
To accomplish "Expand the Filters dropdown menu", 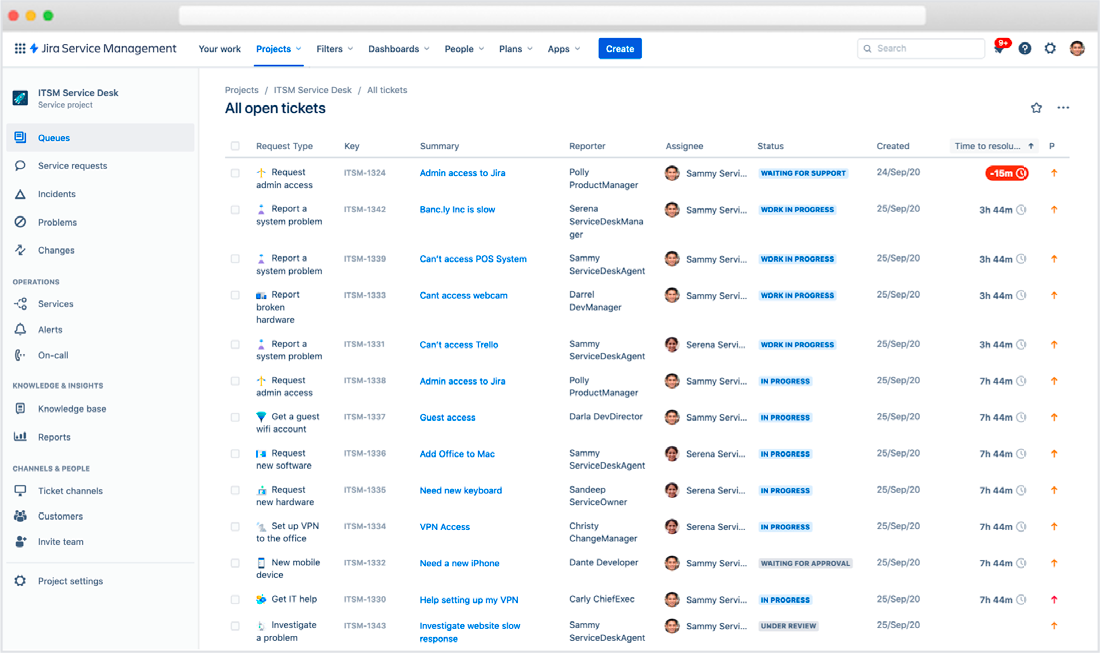I will (x=335, y=48).
